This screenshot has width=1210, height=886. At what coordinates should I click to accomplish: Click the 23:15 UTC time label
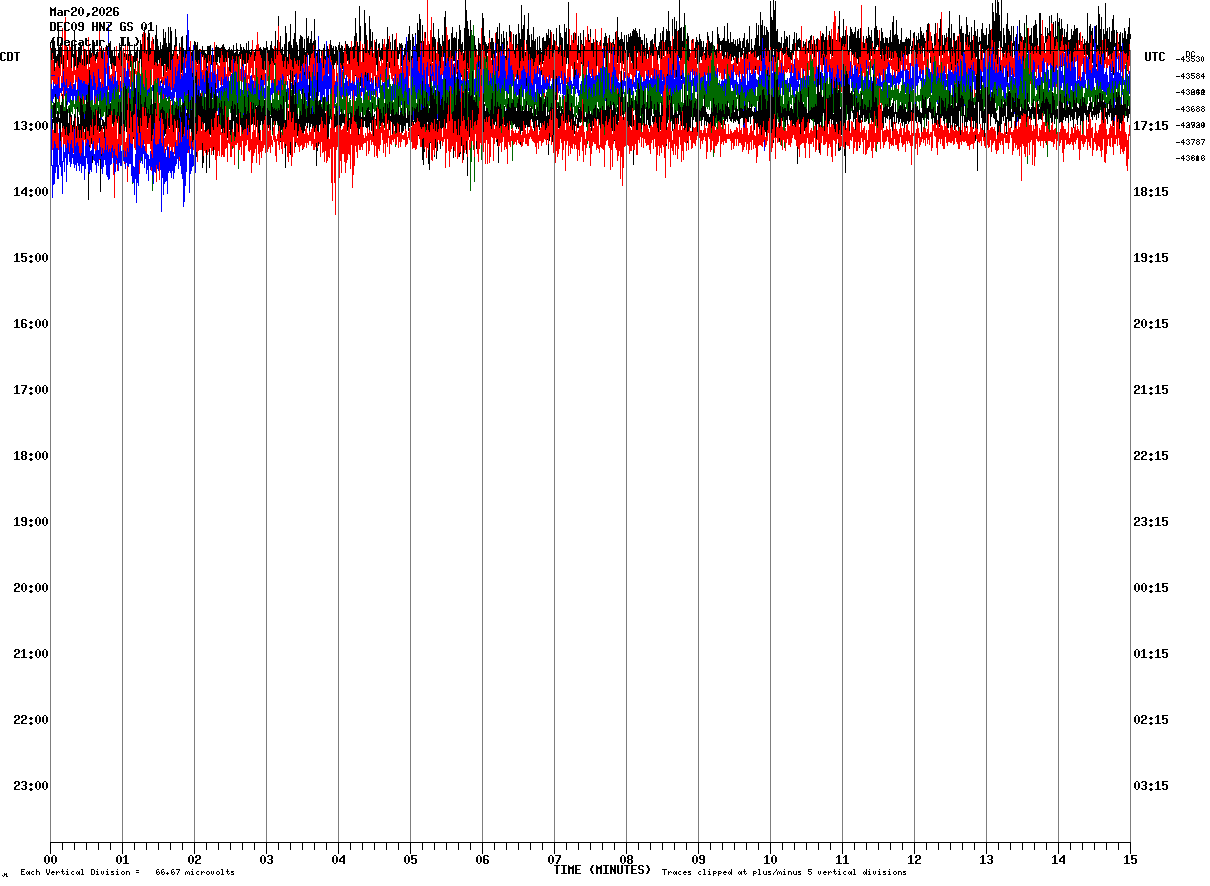tap(1151, 522)
